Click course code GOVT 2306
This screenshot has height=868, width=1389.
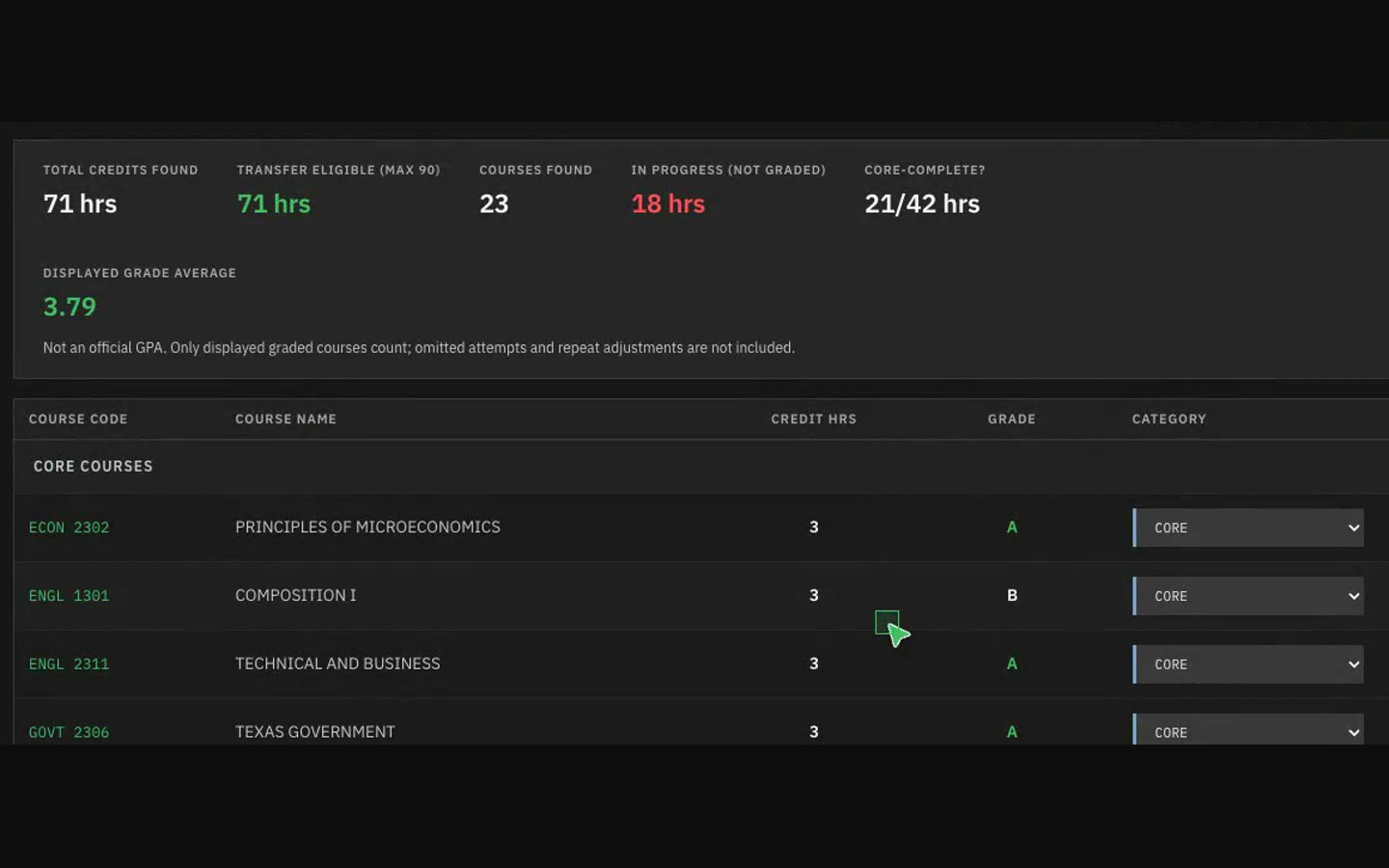click(x=68, y=732)
